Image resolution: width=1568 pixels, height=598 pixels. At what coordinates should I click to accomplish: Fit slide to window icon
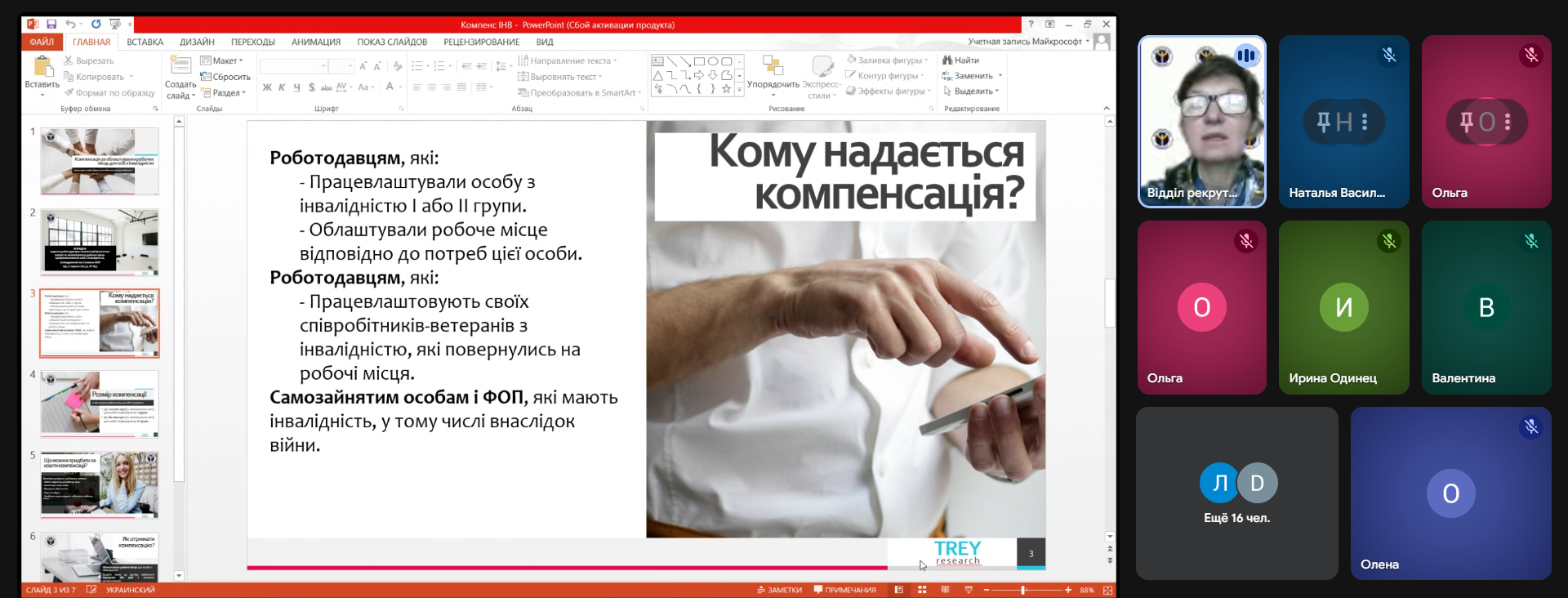pyautogui.click(x=1107, y=590)
